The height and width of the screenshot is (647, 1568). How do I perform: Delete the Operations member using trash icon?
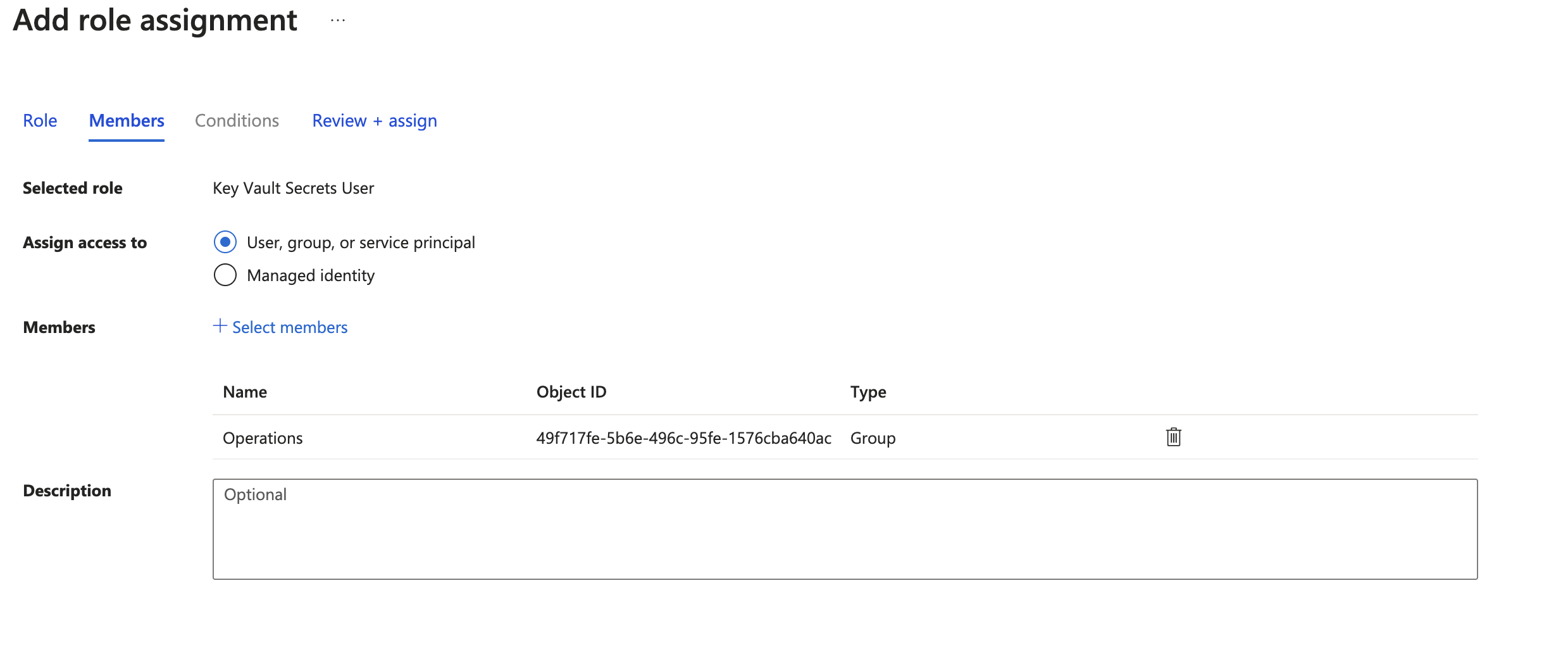point(1173,437)
